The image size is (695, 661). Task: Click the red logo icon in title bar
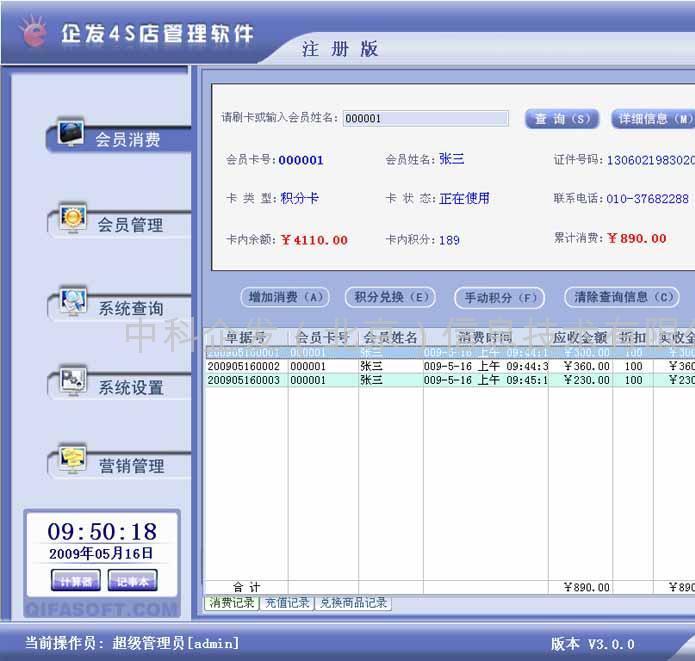pyautogui.click(x=35, y=32)
